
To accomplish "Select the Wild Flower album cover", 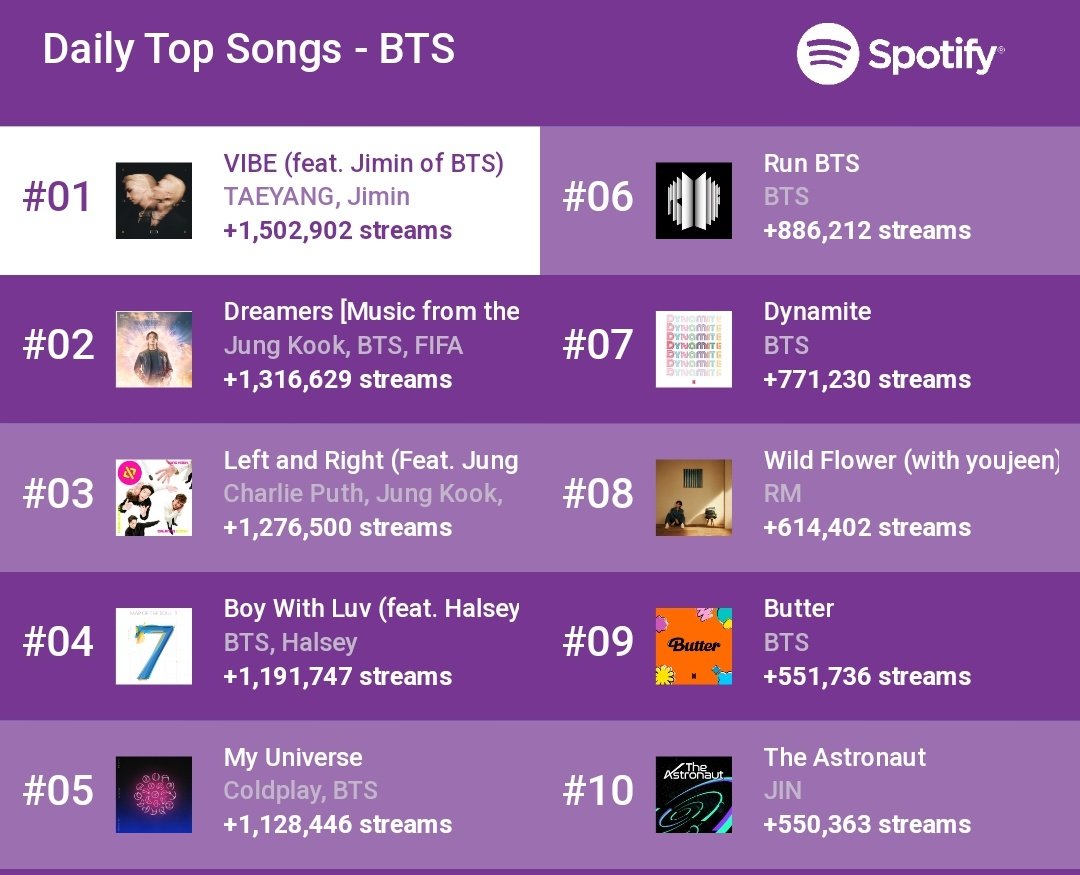I will coord(694,497).
